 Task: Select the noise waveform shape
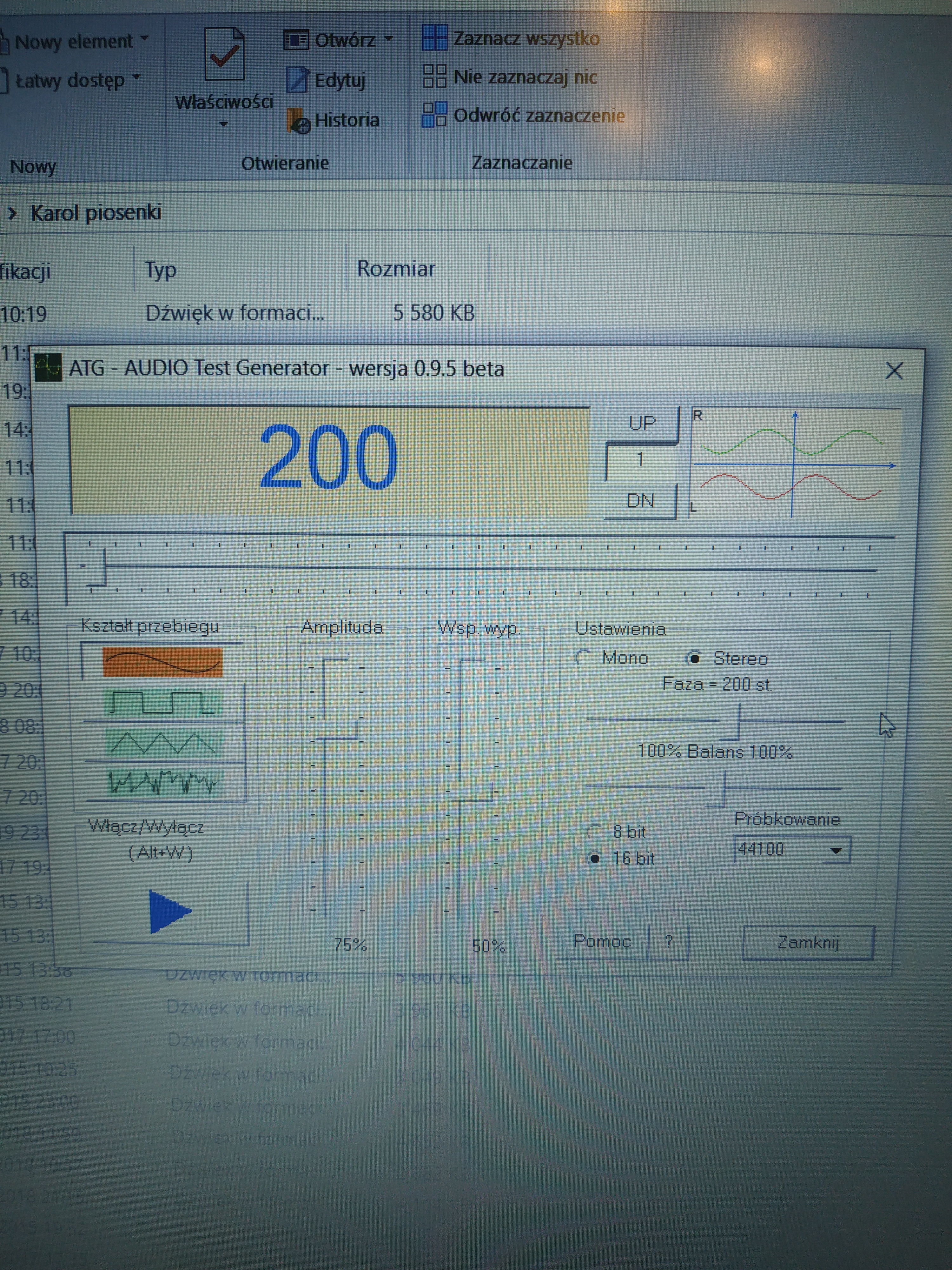tap(163, 782)
